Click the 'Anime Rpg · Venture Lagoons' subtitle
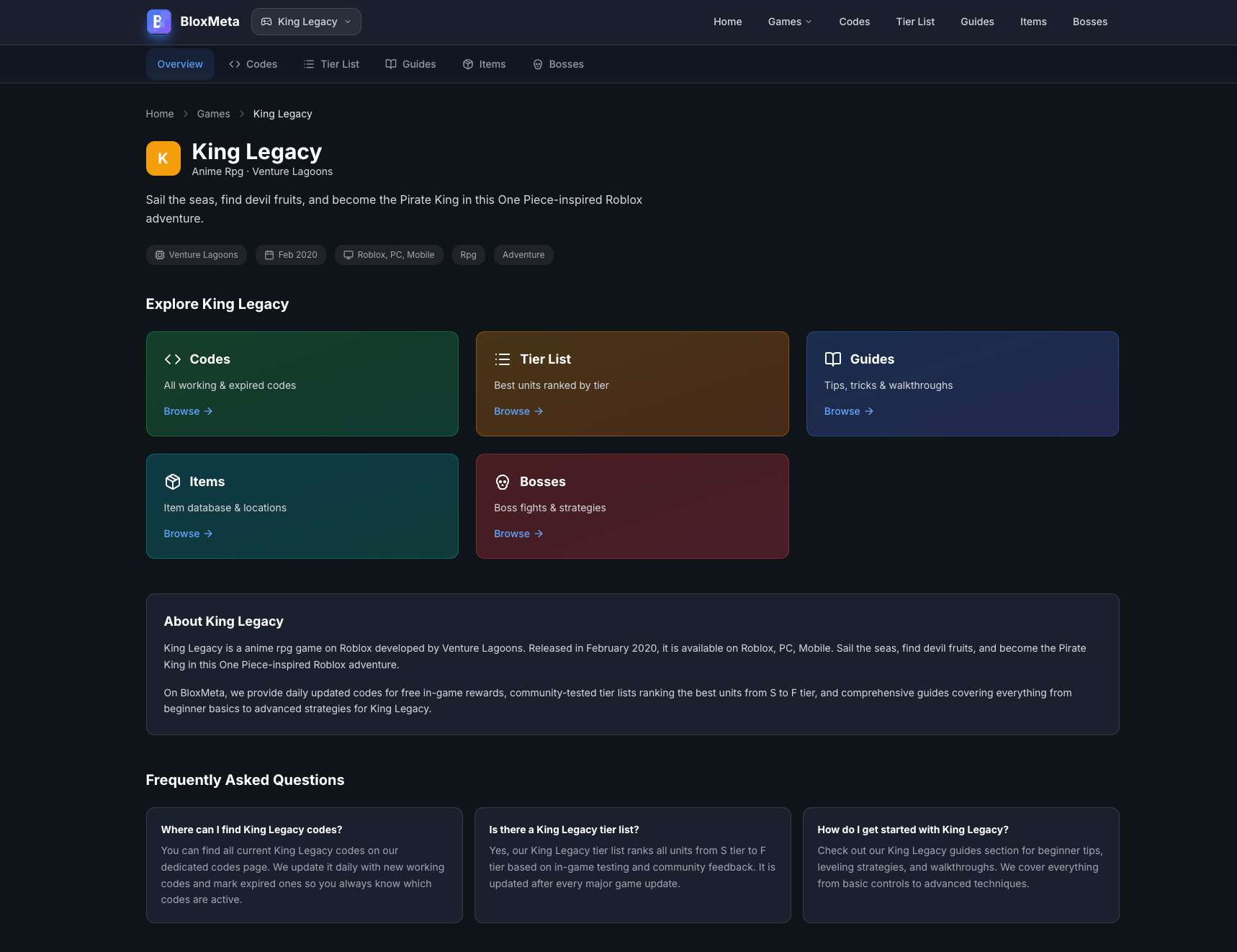1237x952 pixels. pyautogui.click(x=263, y=171)
